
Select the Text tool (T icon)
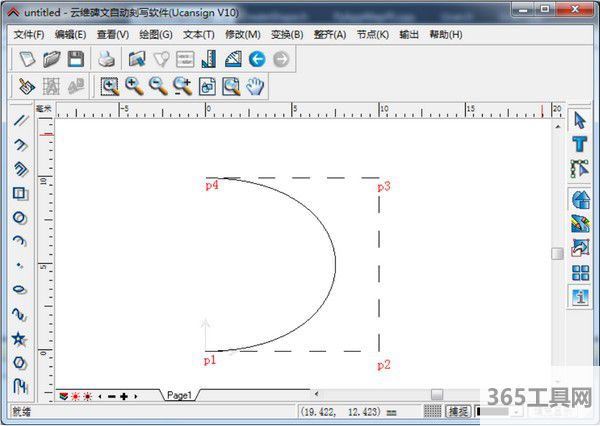click(579, 144)
